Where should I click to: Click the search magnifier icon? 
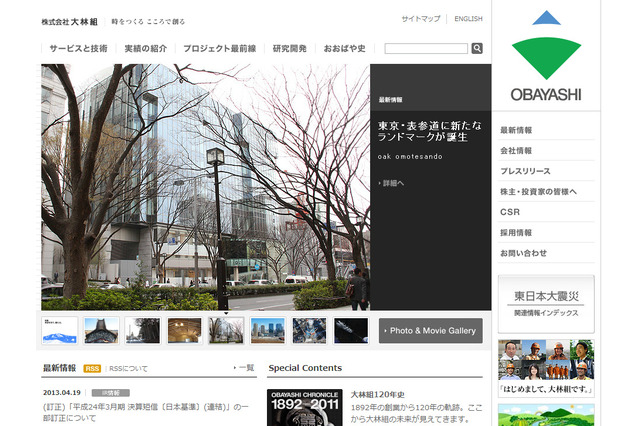click(x=477, y=48)
